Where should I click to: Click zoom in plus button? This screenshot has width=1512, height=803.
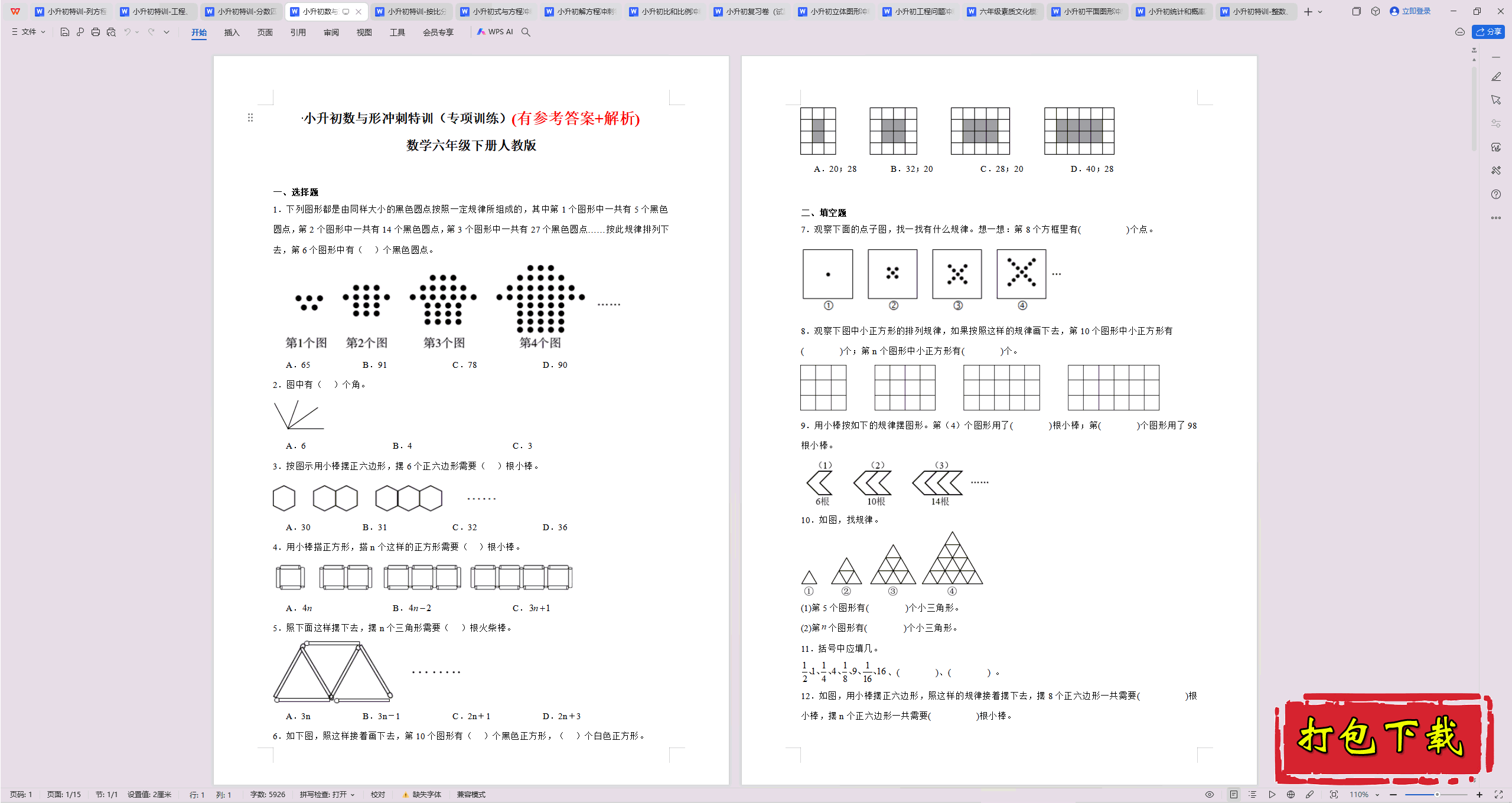click(1480, 795)
